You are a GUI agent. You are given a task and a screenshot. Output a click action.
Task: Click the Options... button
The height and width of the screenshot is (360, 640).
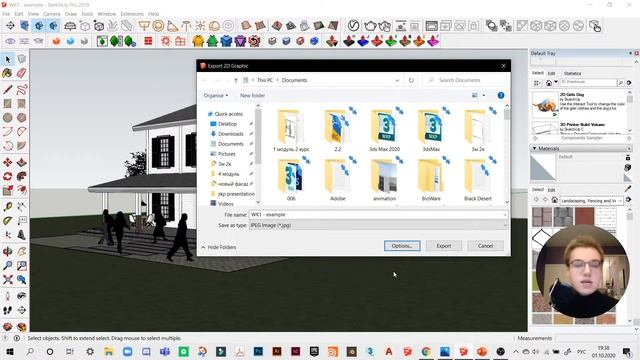(x=402, y=246)
